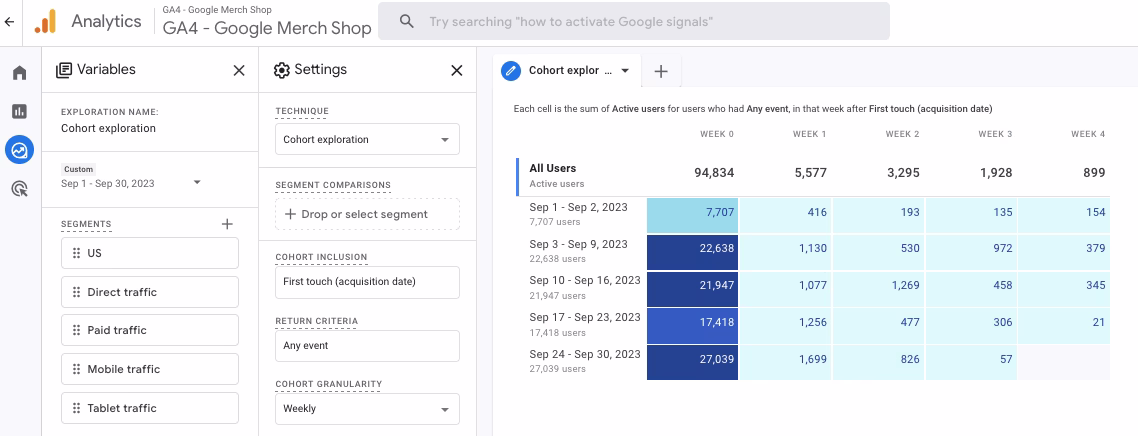Select the Tablet traffic segment

(150, 408)
